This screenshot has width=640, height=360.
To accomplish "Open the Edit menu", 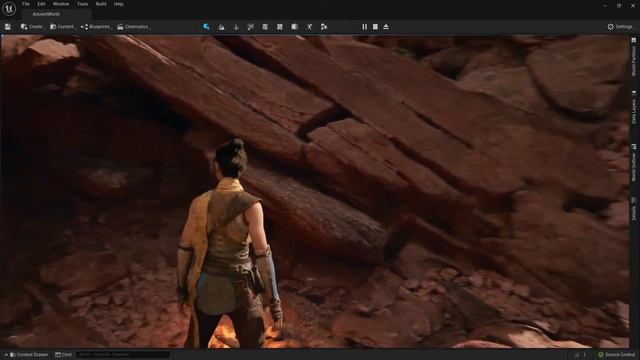I will click(x=41, y=4).
